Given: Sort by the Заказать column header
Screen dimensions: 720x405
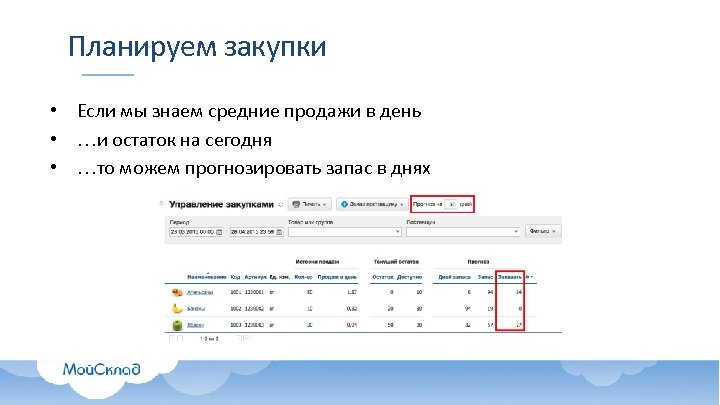Looking at the screenshot, I should tap(510, 277).
